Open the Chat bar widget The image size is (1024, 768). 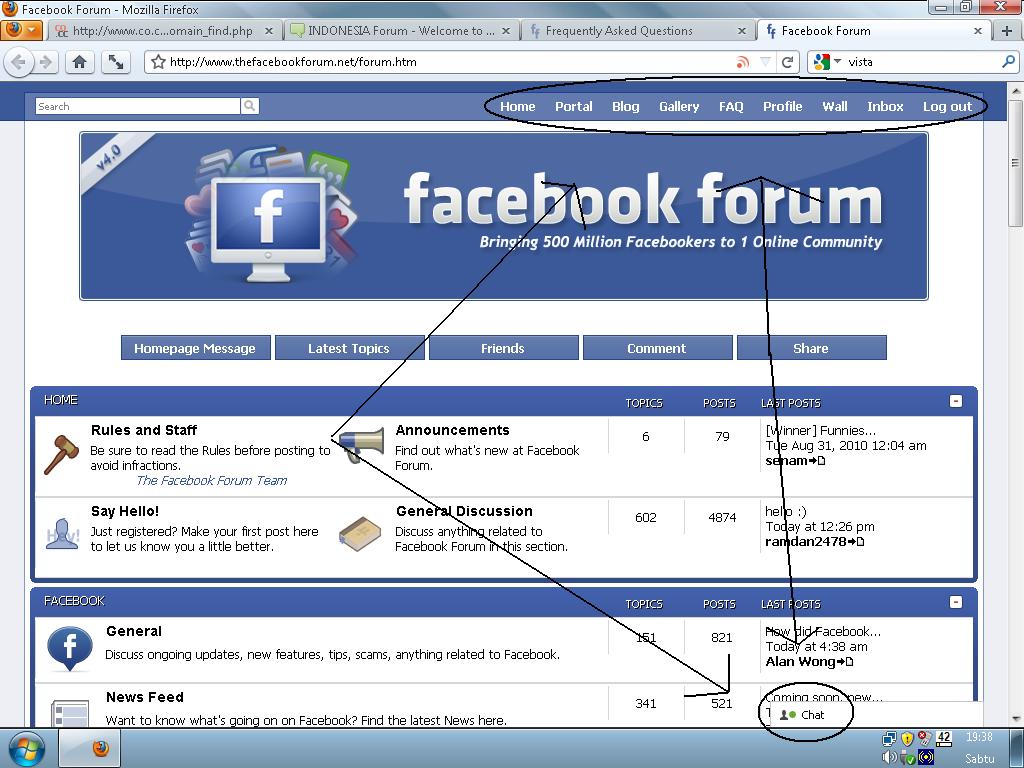805,715
